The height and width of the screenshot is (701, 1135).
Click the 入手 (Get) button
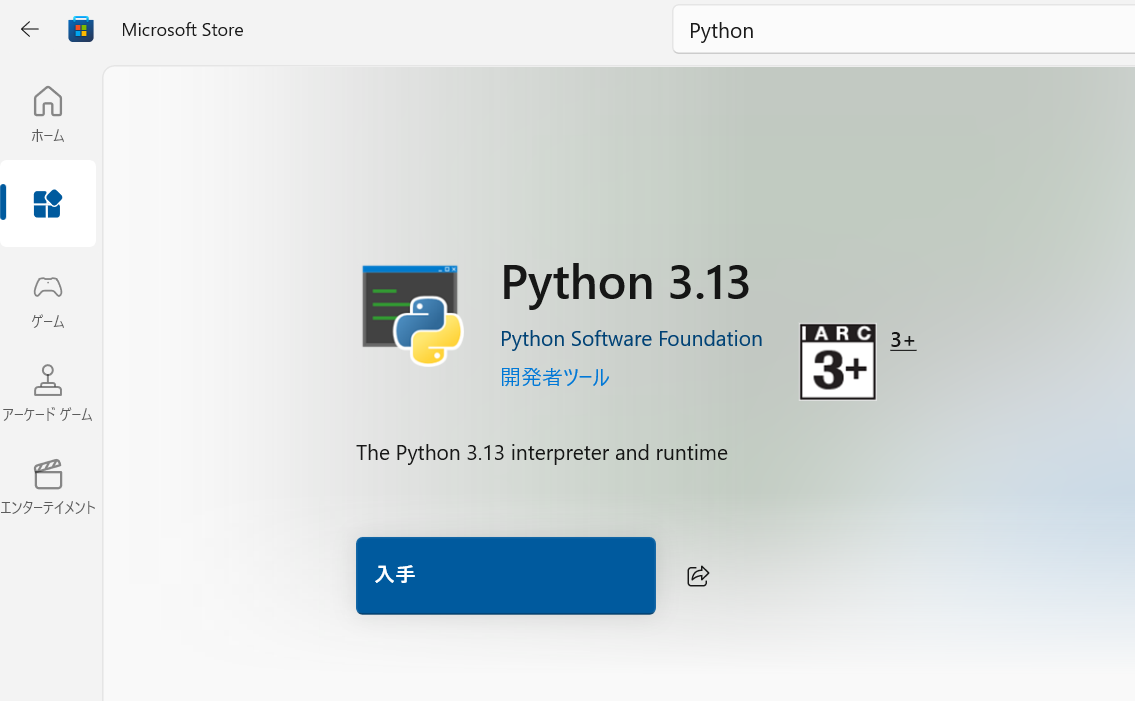(x=506, y=576)
